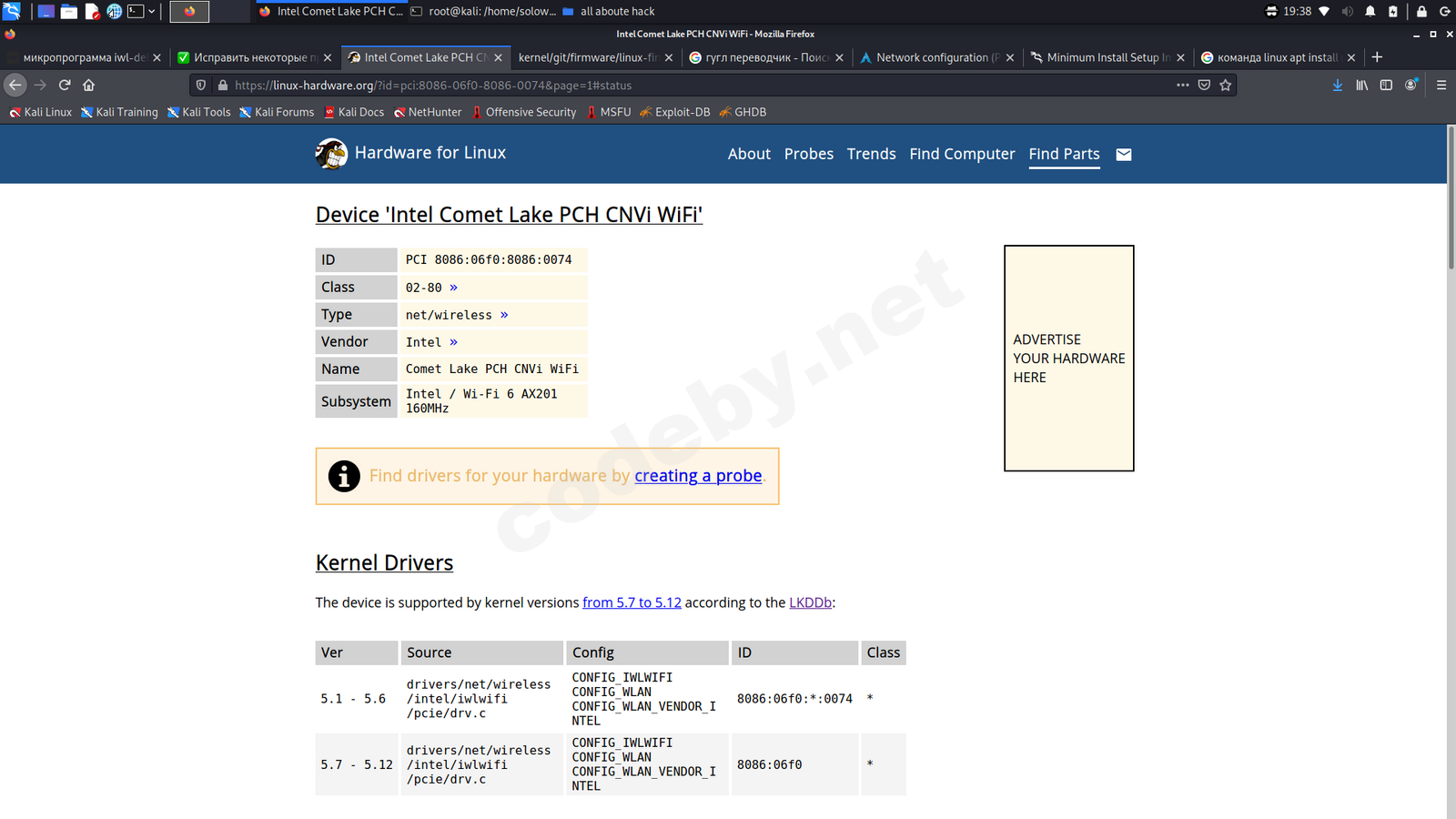Switch to root@kali terminal window in taskbar
This screenshot has width=1456, height=819.
[482, 11]
